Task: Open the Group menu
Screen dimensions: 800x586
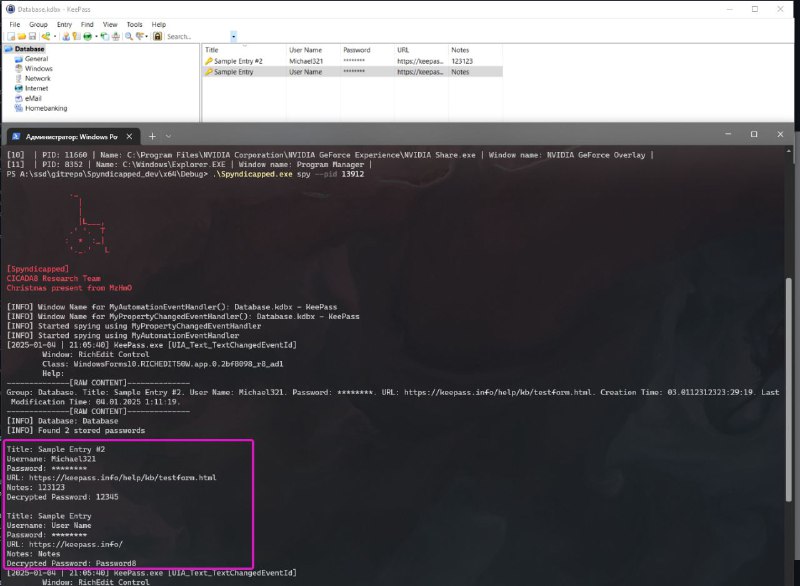Action: coord(38,24)
